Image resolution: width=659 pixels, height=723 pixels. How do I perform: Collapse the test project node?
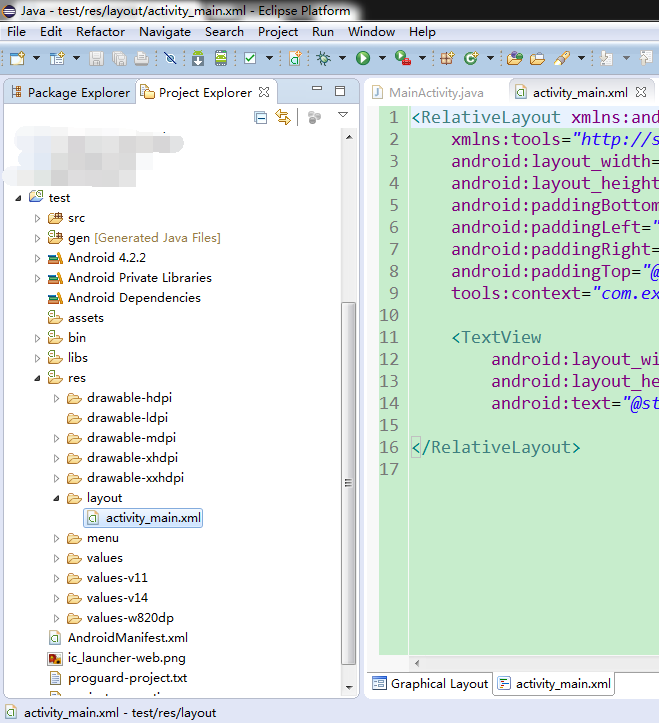pos(18,198)
